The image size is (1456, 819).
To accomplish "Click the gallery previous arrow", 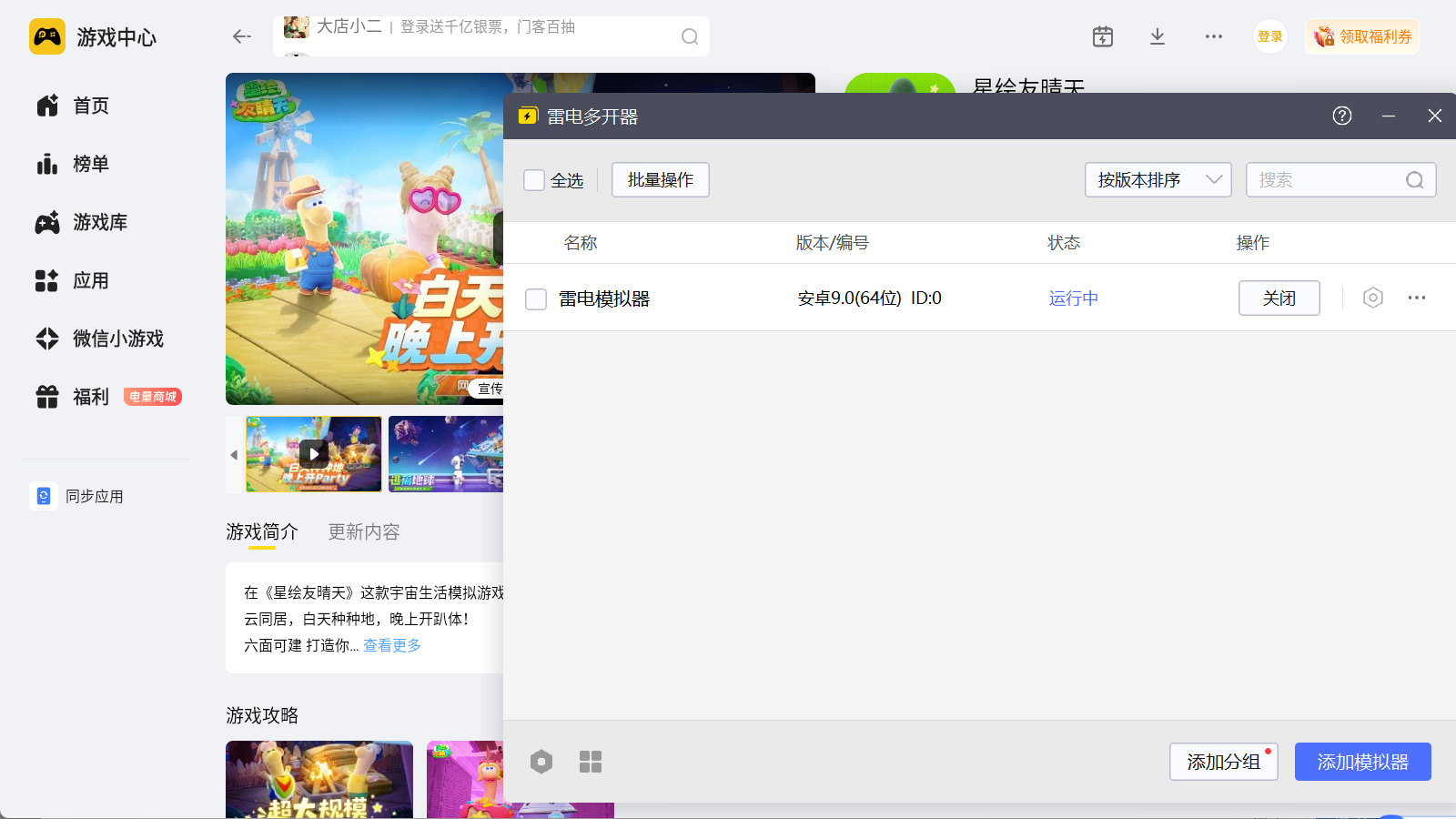I will click(x=234, y=454).
